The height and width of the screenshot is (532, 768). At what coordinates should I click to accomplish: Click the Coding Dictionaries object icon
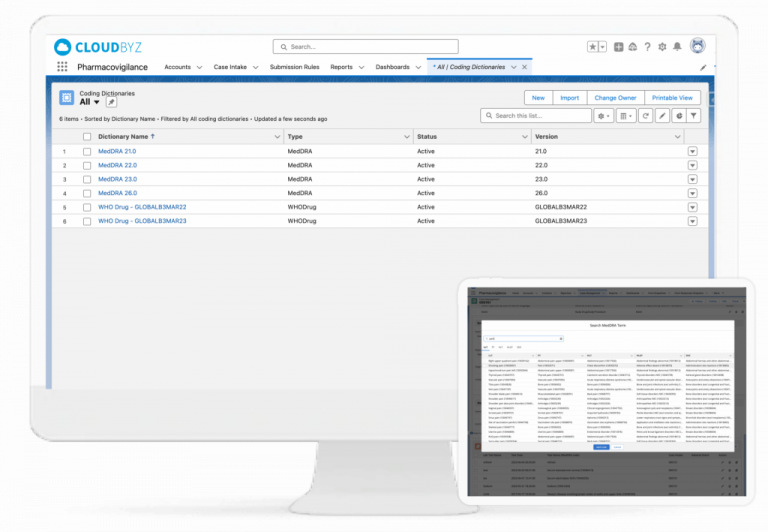tap(67, 97)
